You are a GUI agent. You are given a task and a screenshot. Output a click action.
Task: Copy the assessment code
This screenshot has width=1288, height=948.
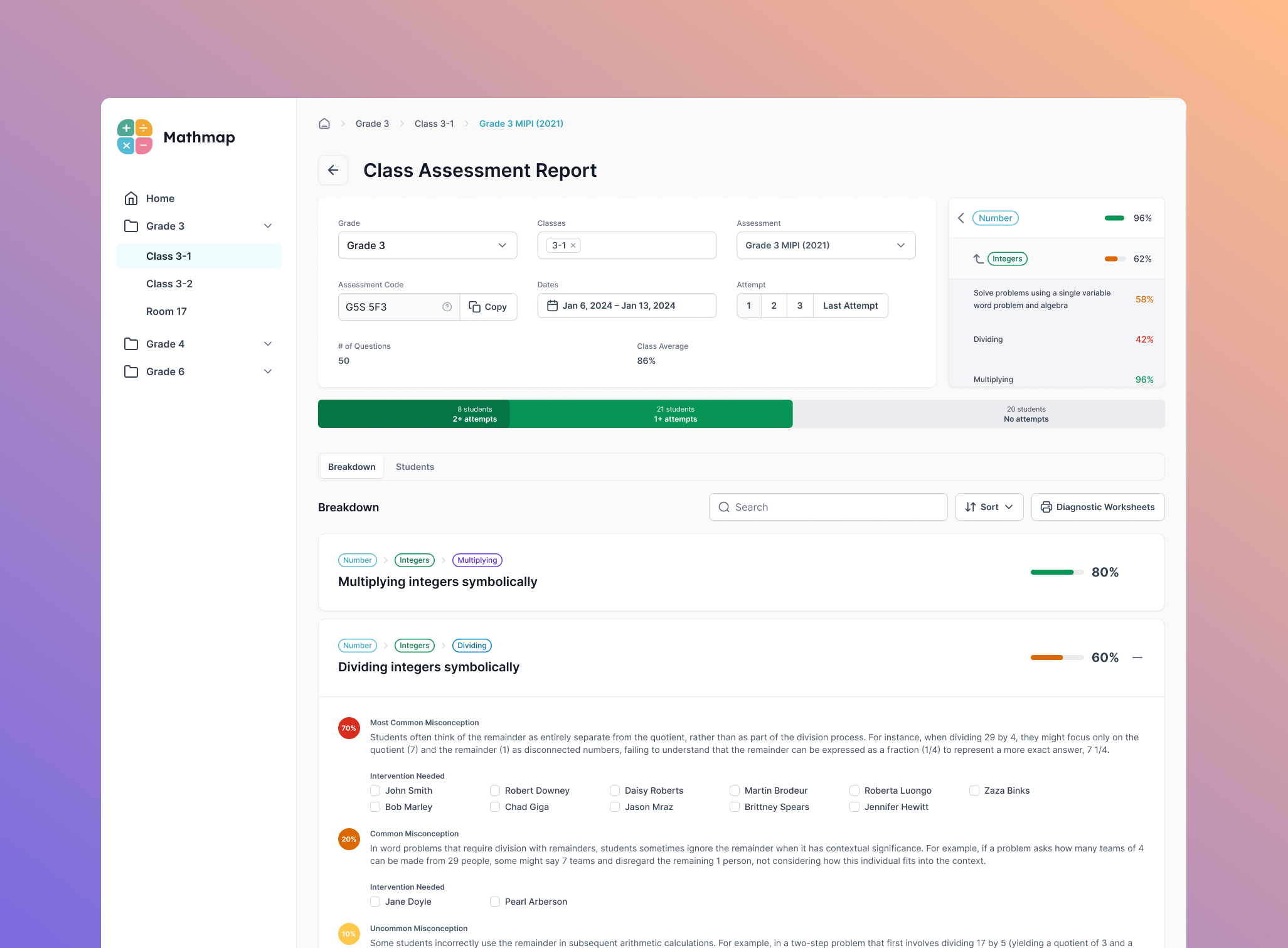tap(488, 307)
